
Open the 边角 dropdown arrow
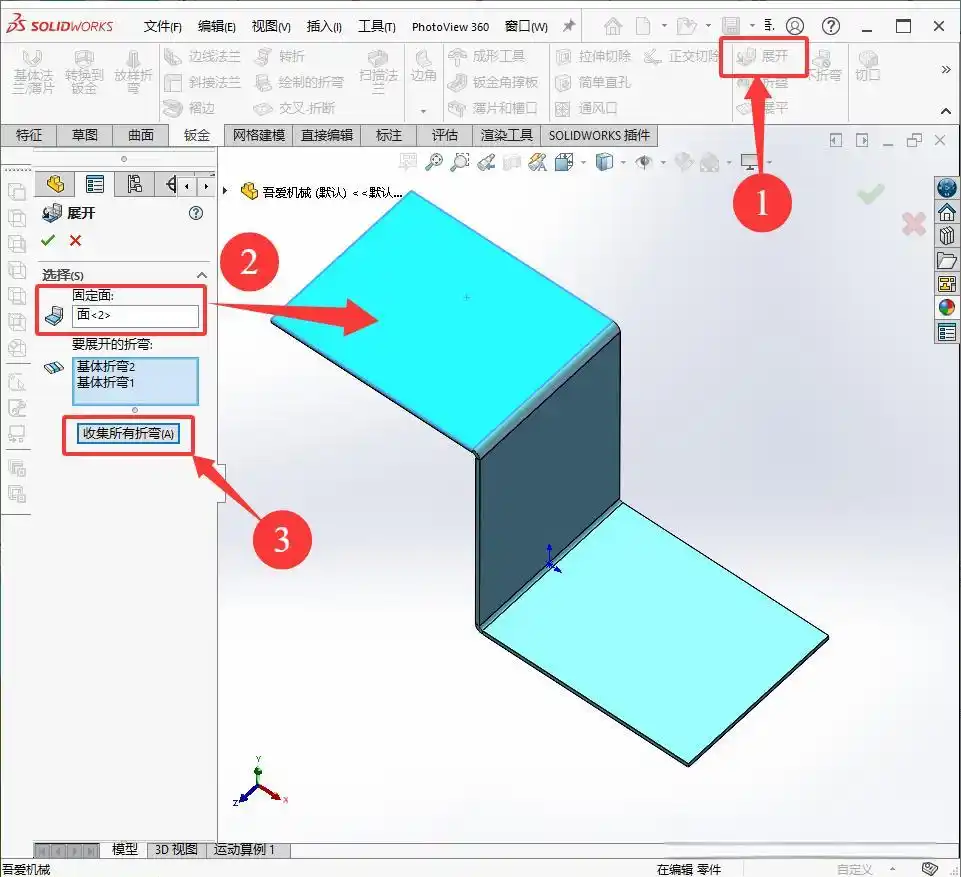point(423,111)
